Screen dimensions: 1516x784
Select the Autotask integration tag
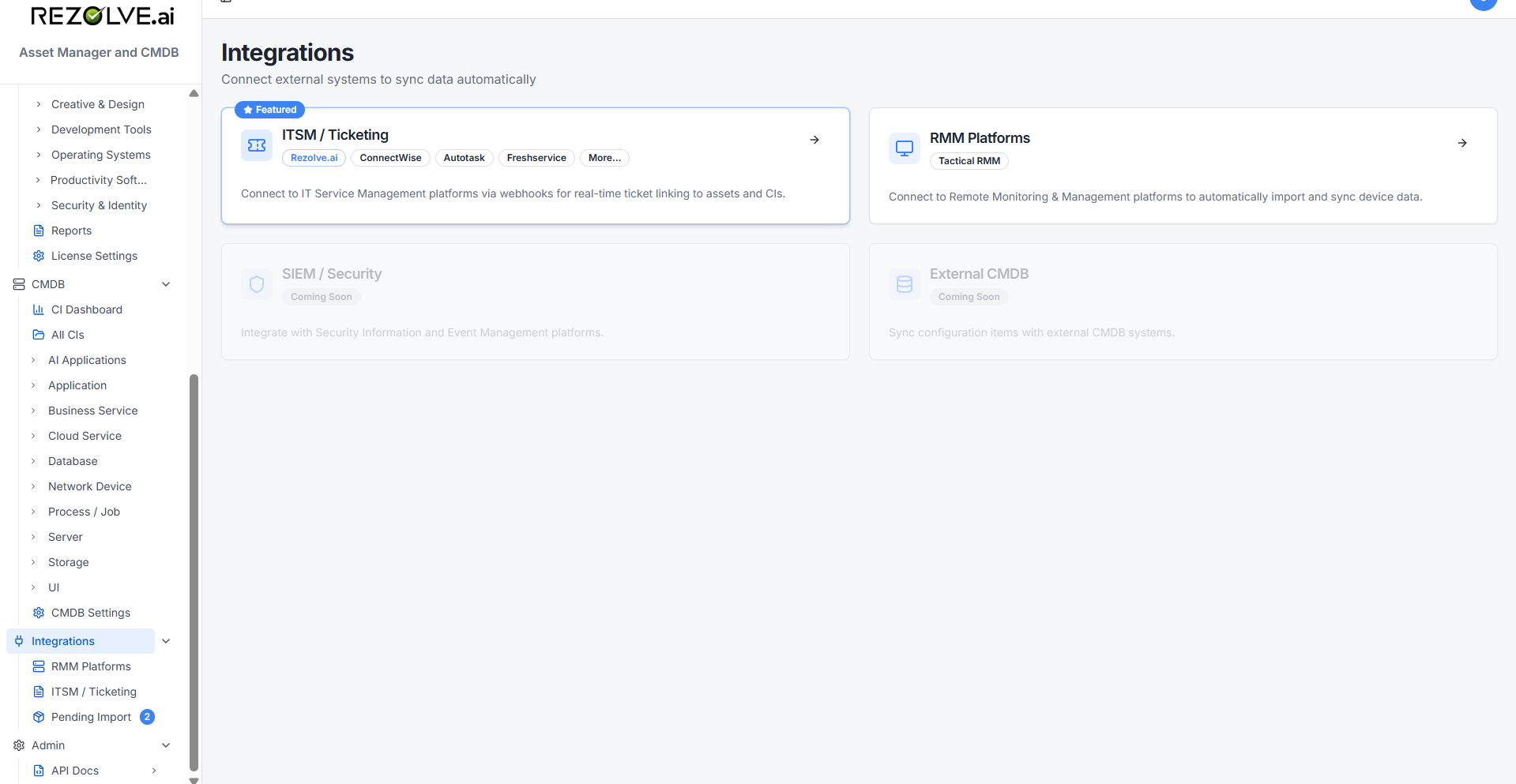coord(464,158)
